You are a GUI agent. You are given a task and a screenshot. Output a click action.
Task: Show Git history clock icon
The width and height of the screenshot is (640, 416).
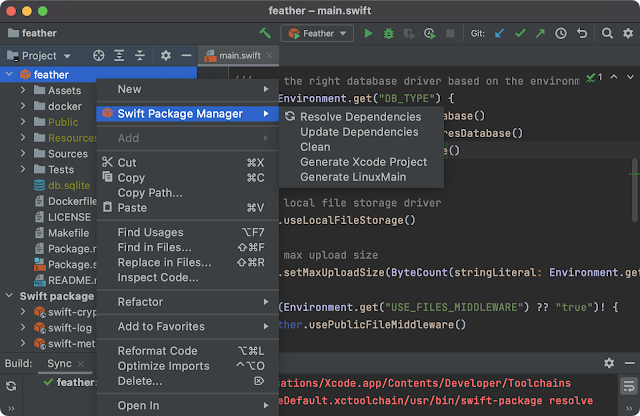561,33
